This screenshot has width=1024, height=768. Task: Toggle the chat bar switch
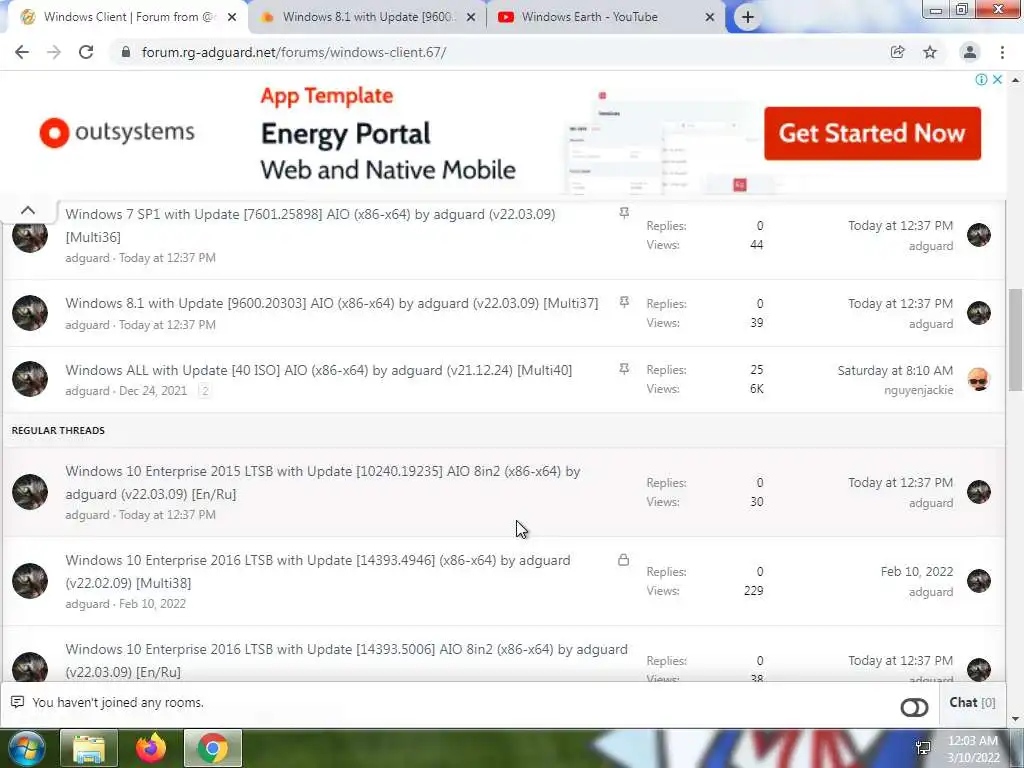point(914,707)
